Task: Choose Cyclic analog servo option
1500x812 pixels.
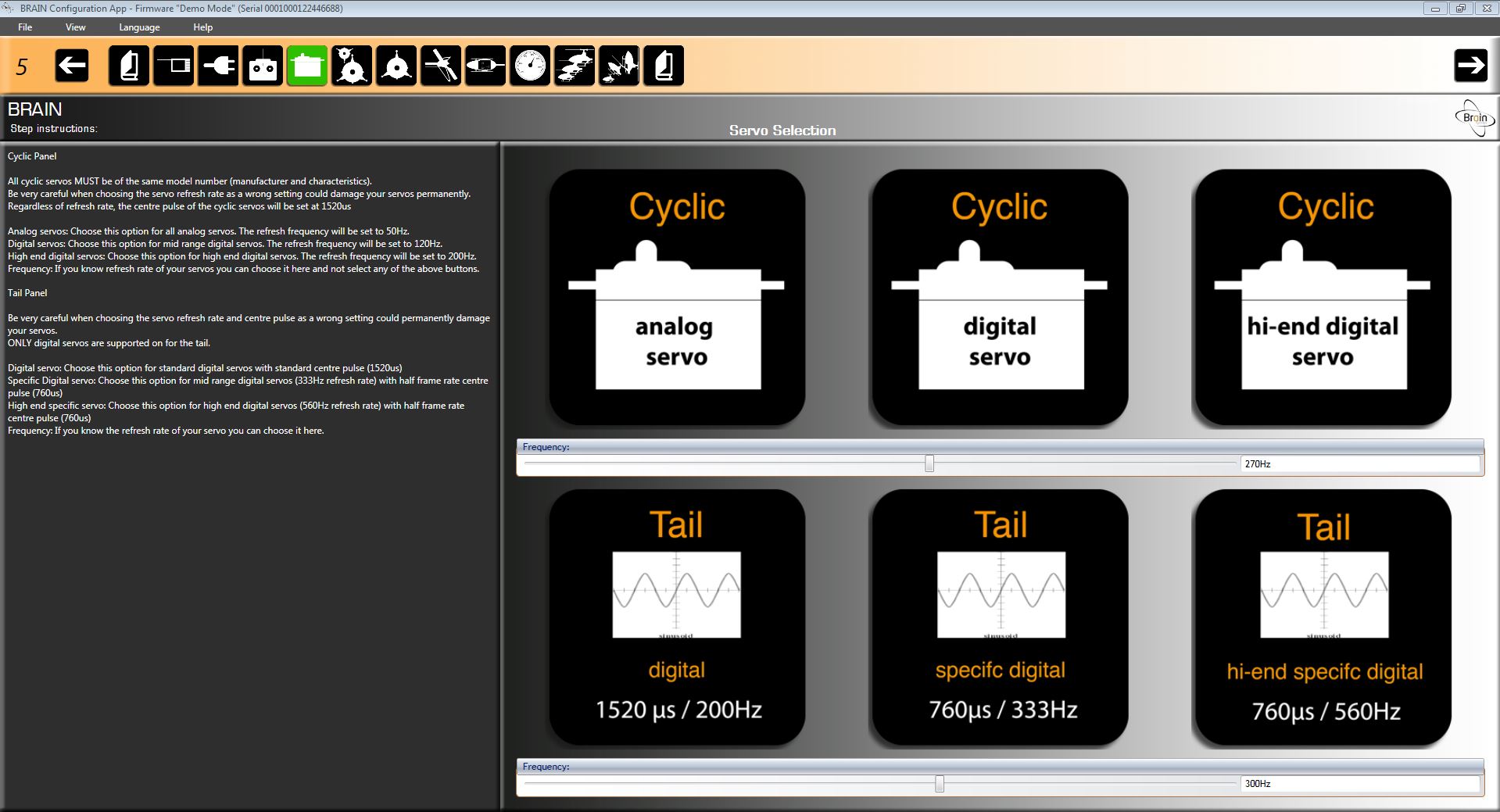Action: click(x=677, y=298)
